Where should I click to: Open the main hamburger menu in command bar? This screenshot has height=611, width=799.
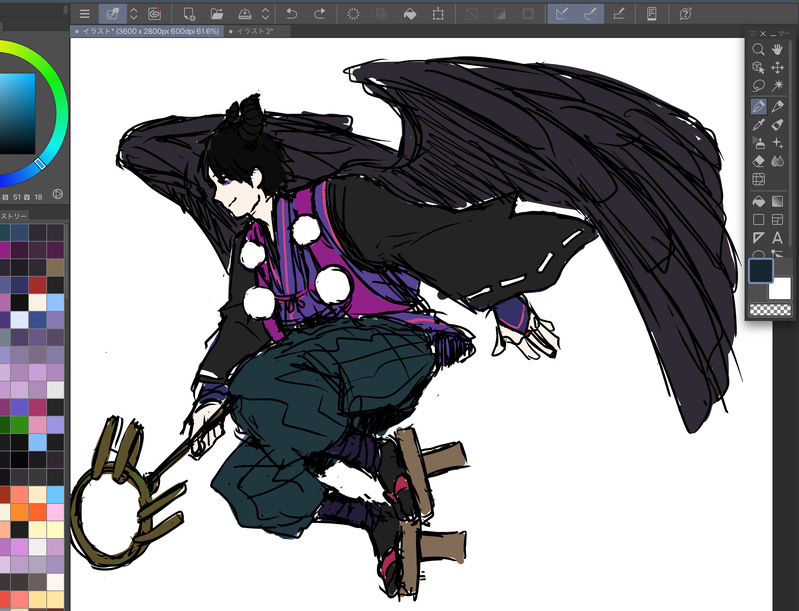coord(85,14)
